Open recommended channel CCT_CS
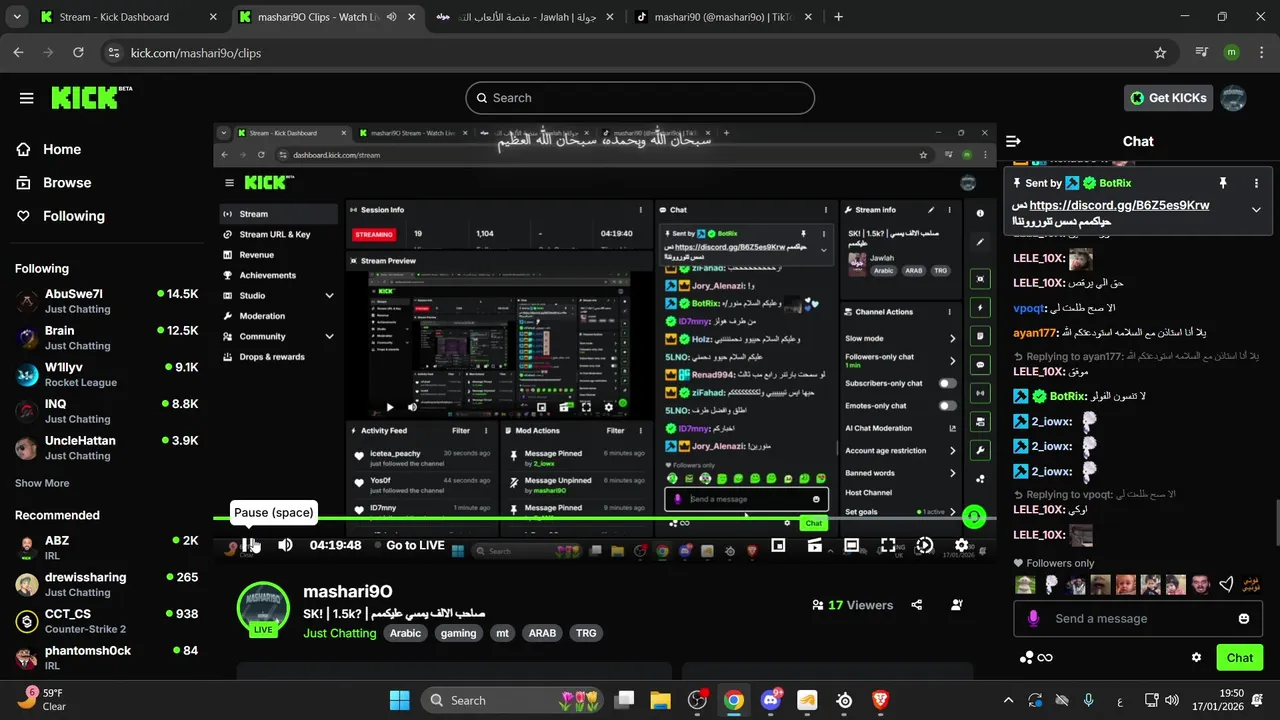This screenshot has height=720, width=1280. pos(106,621)
